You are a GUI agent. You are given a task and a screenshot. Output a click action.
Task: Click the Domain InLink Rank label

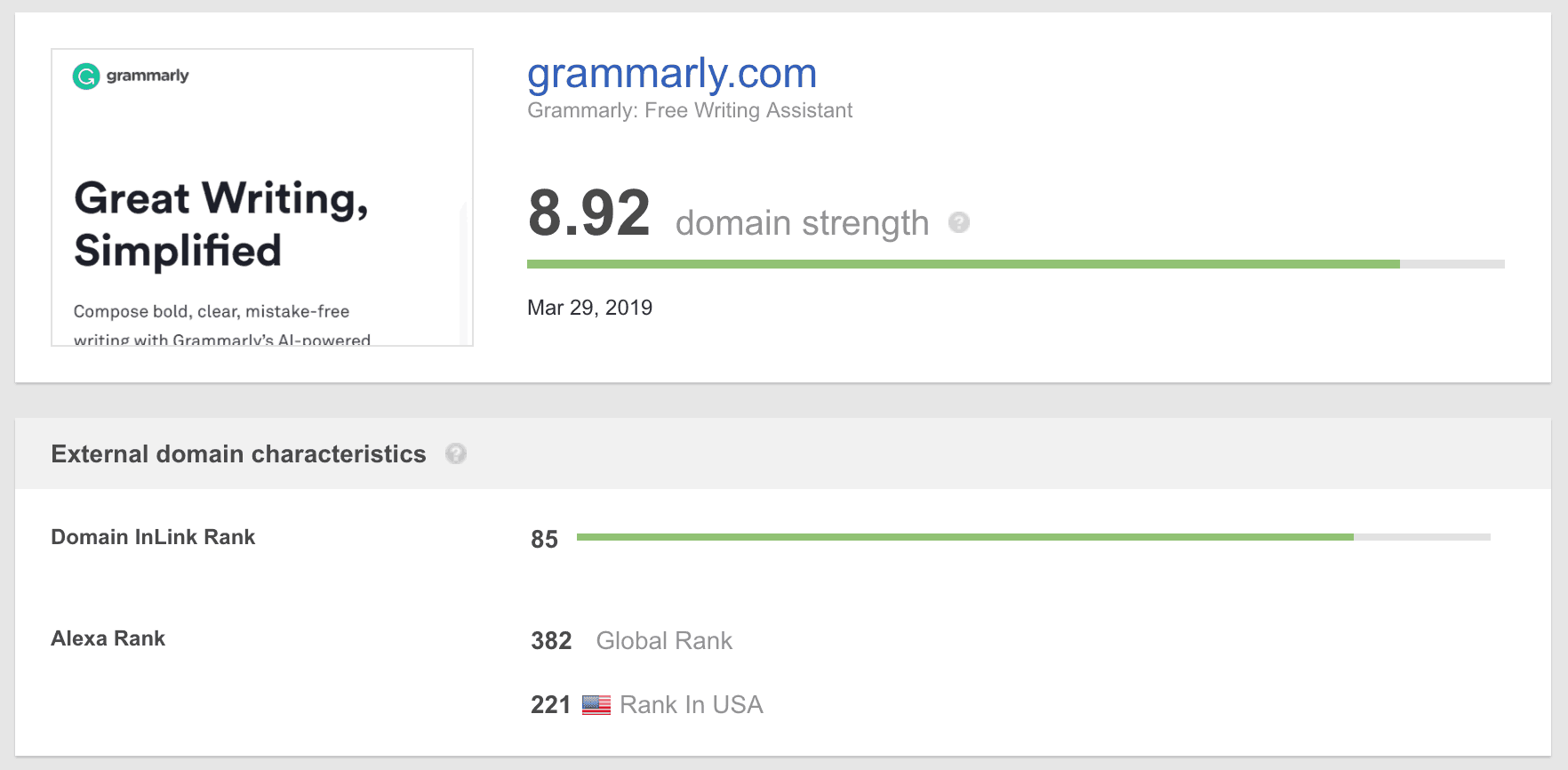[153, 537]
